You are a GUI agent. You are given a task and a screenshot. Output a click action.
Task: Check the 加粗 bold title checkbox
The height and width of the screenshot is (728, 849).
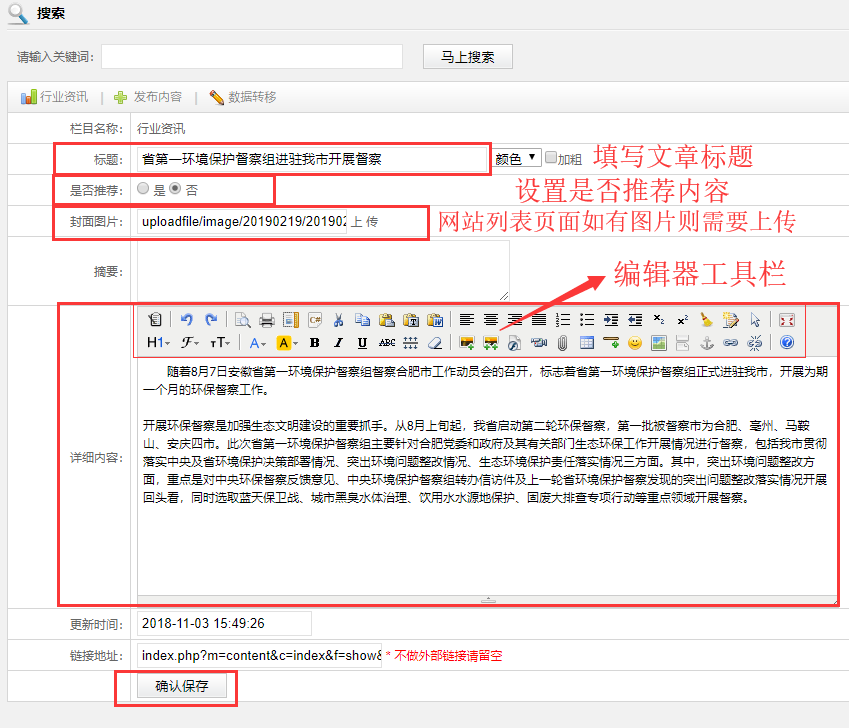(x=550, y=158)
